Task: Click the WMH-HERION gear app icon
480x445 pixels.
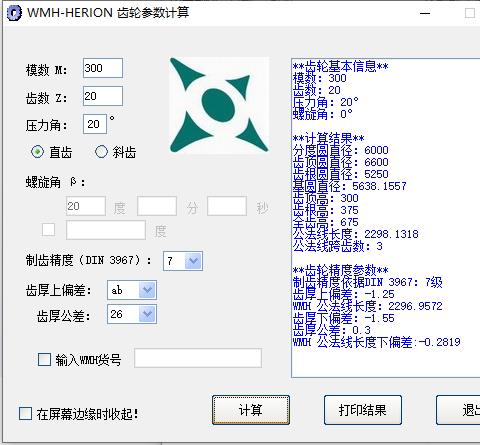Action: pyautogui.click(x=15, y=13)
